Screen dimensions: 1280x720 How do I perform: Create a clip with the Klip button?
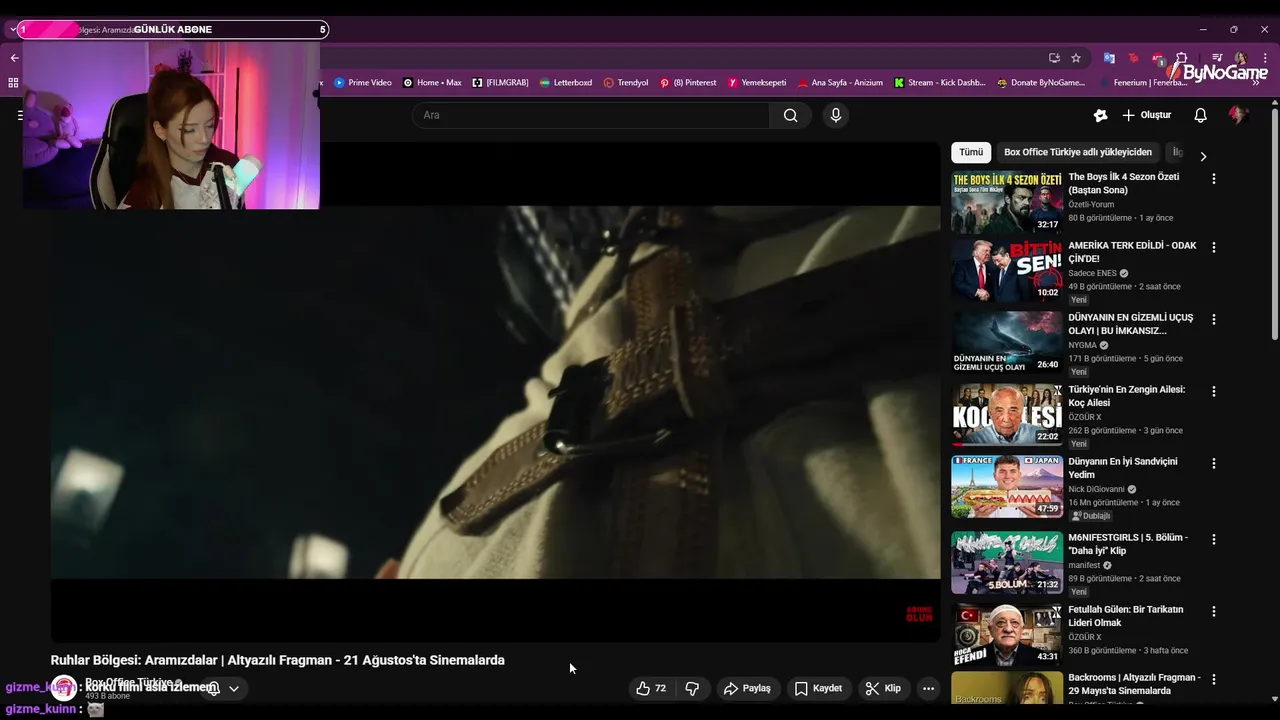point(883,688)
